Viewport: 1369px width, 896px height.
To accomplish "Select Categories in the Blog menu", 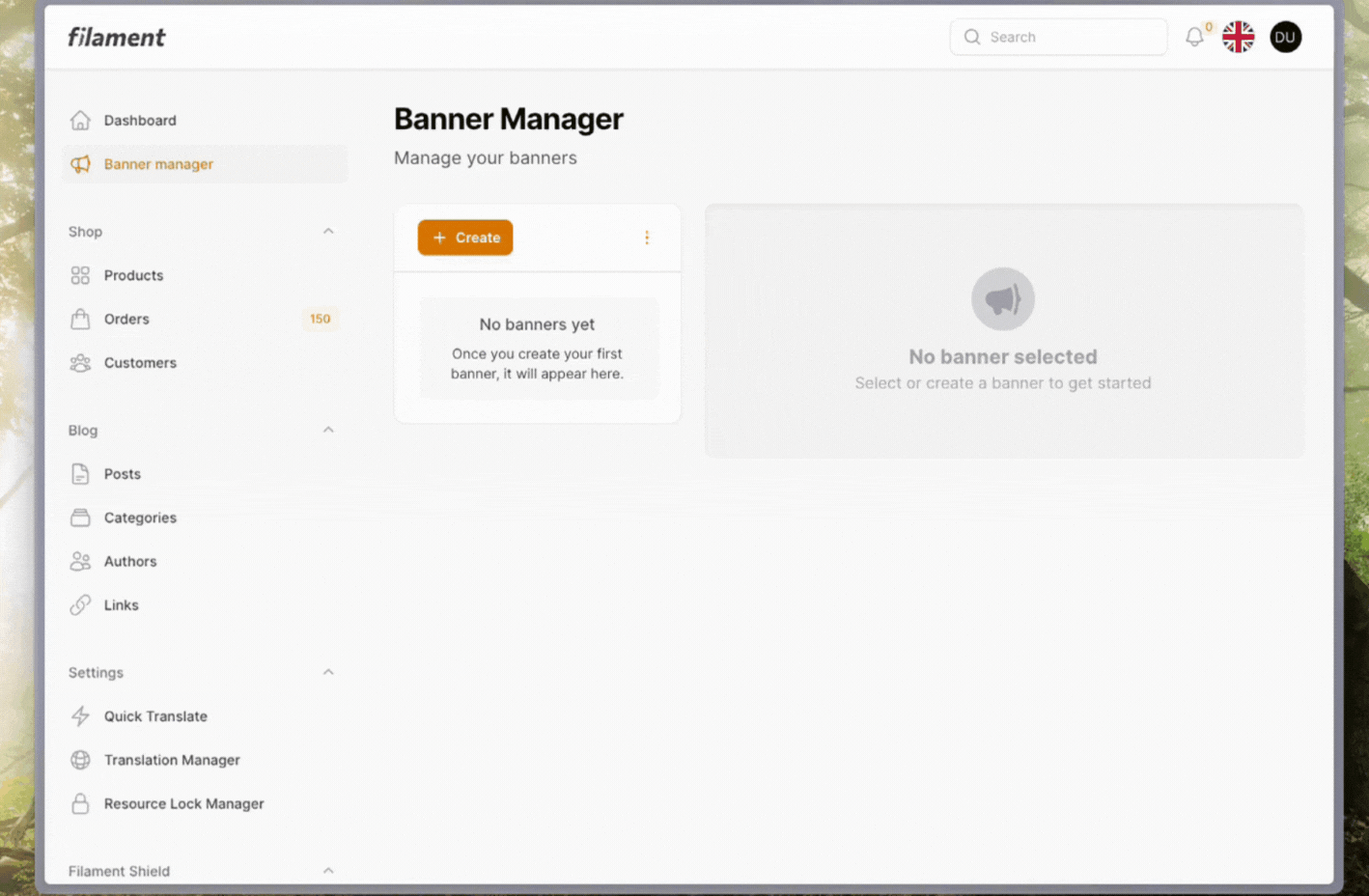I will coord(140,518).
